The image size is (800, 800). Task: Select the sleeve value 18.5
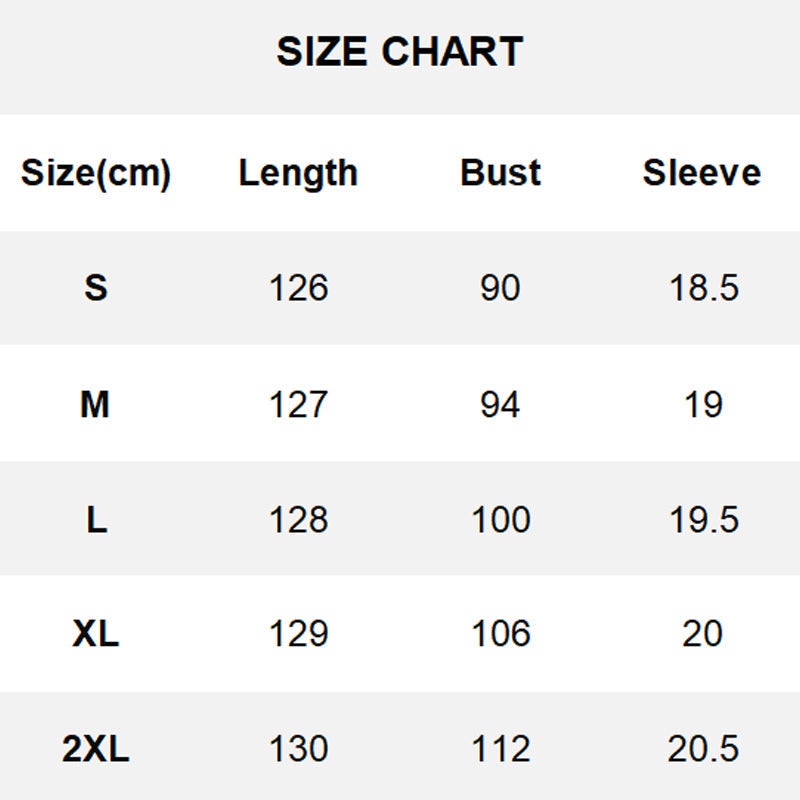pyautogui.click(x=703, y=288)
